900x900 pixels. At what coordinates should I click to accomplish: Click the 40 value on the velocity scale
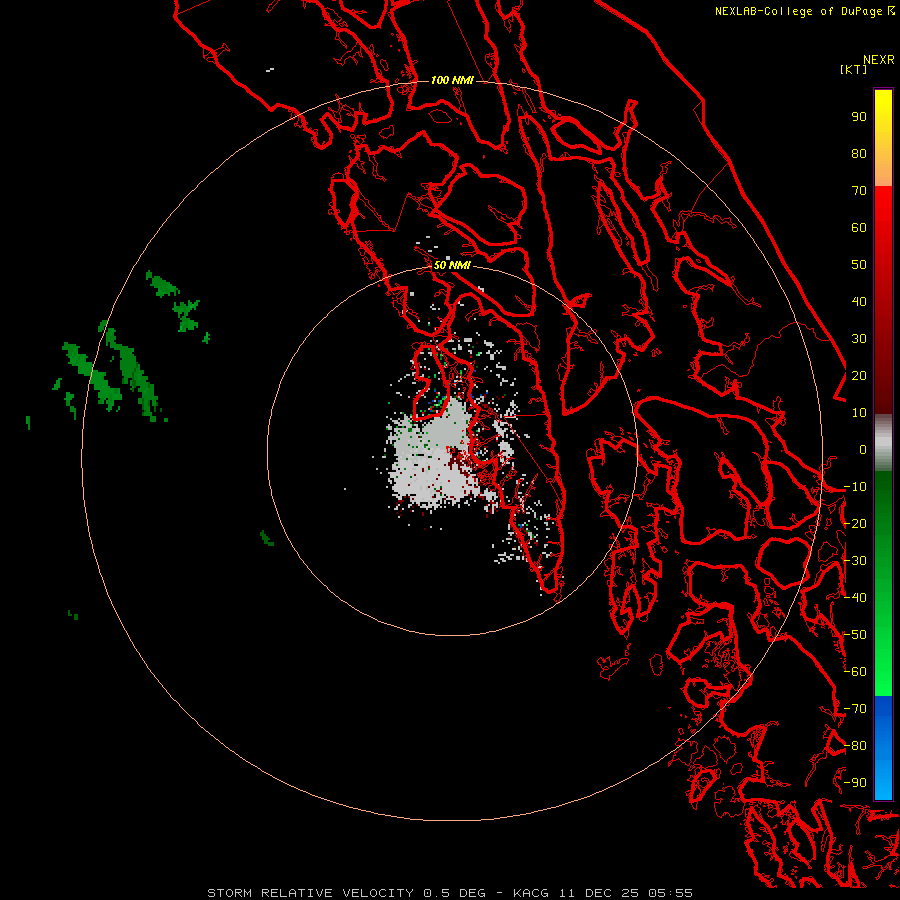point(859,301)
